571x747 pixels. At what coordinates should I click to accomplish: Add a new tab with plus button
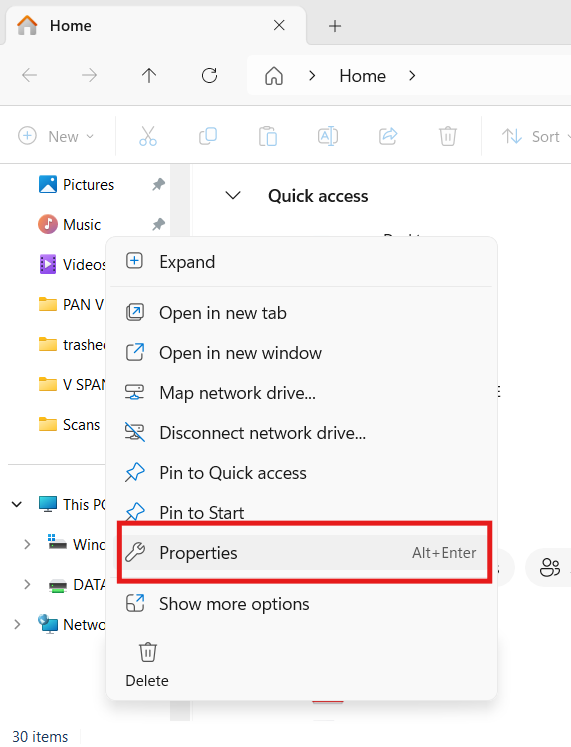pyautogui.click(x=335, y=26)
